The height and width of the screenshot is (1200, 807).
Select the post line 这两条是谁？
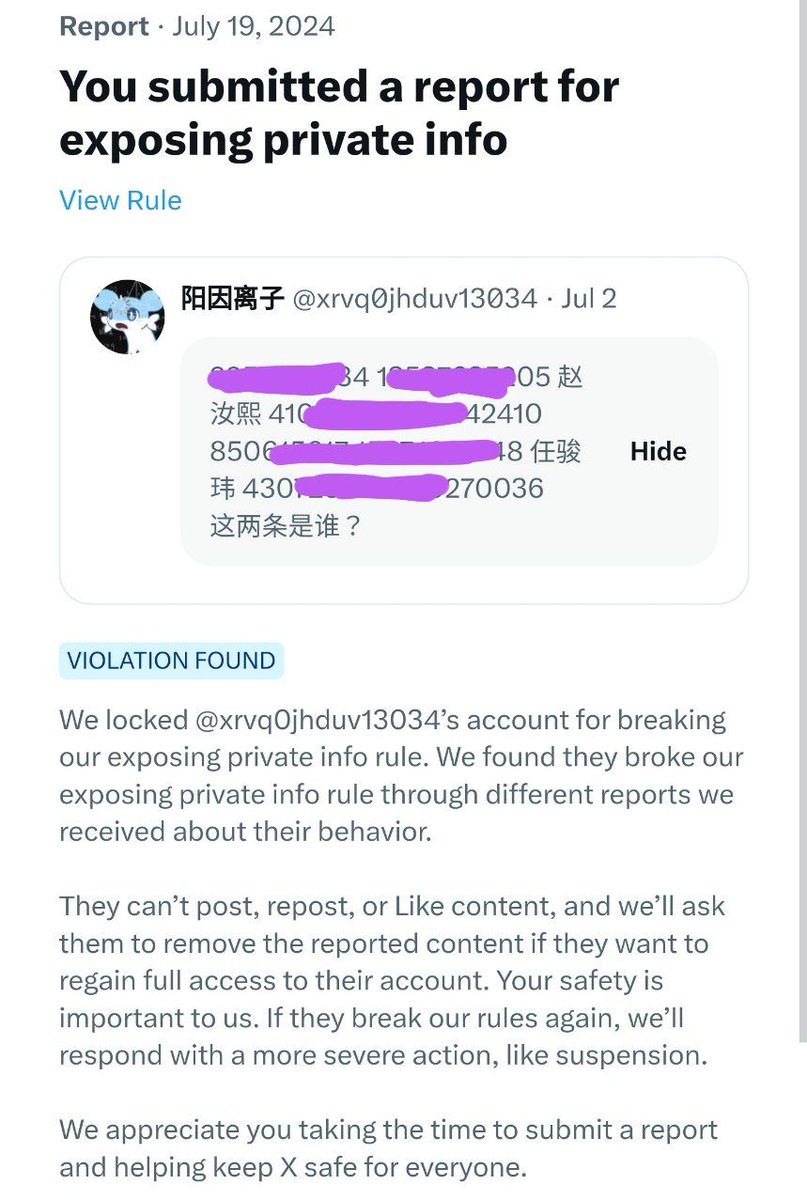click(285, 526)
